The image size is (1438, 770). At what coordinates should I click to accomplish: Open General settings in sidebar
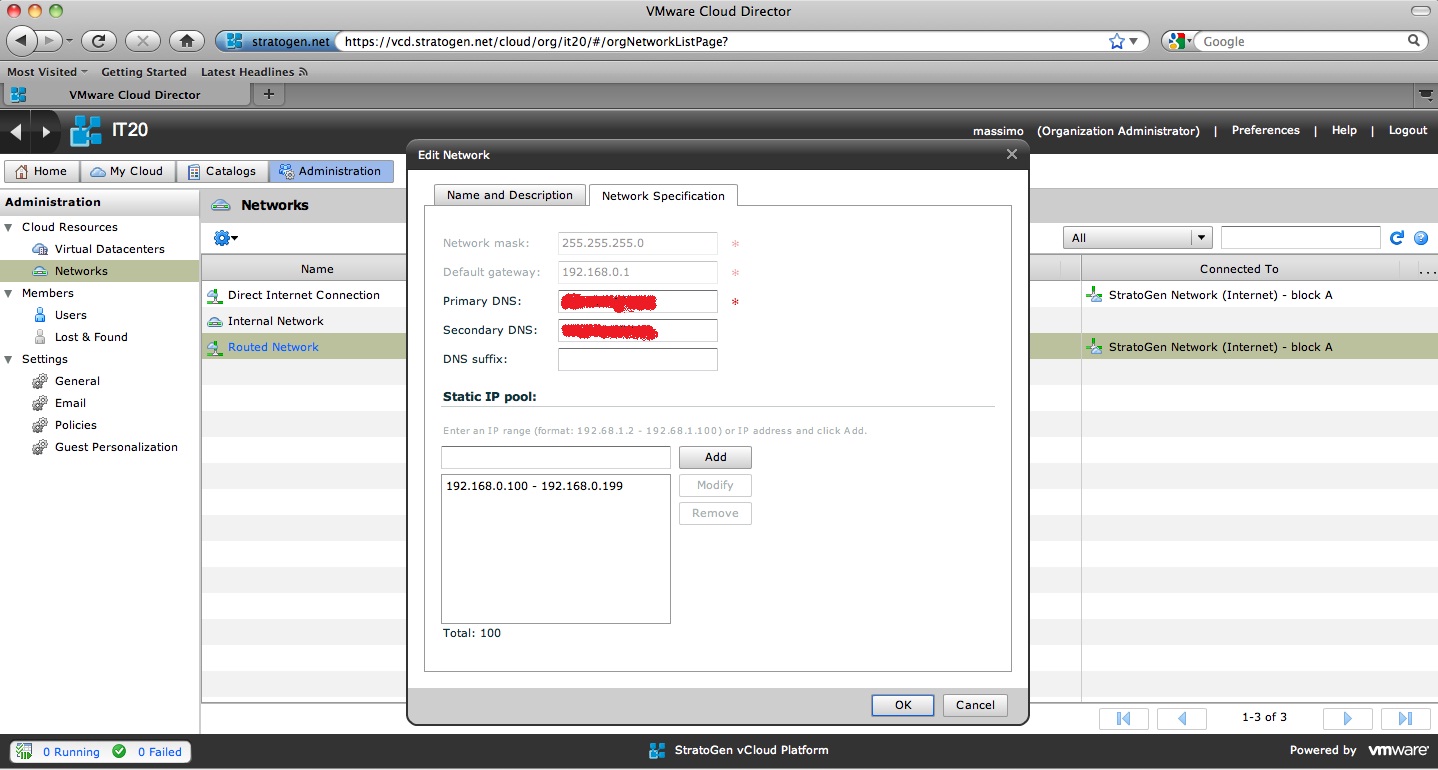77,381
